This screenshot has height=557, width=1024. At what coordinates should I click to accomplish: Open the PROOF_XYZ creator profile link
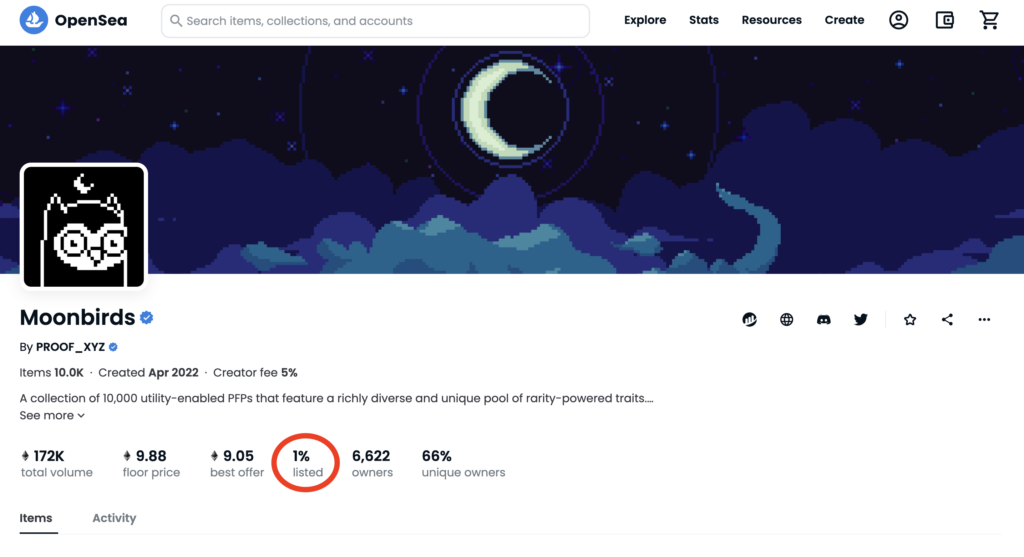[x=70, y=347]
